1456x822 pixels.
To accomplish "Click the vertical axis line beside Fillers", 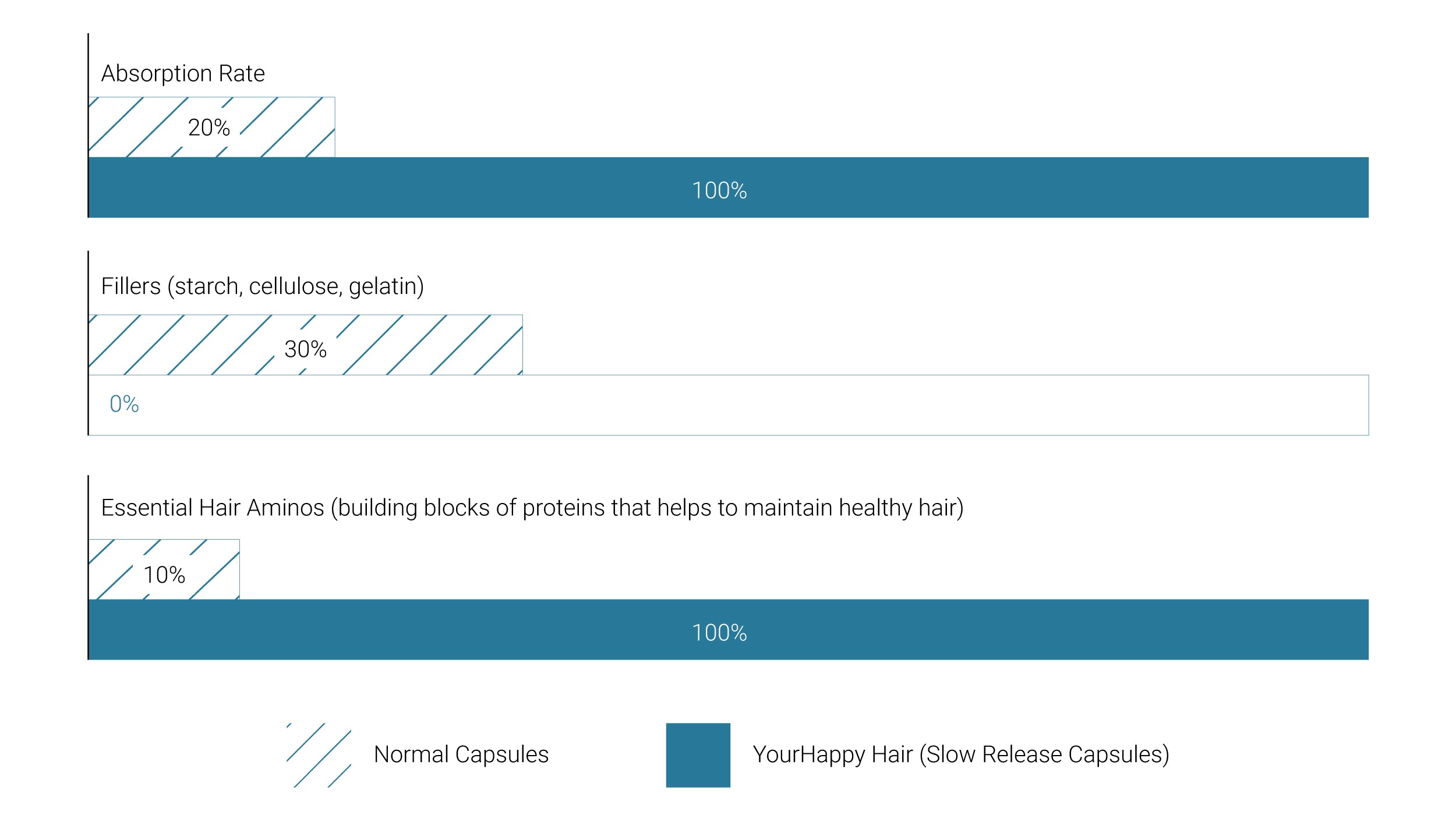I will [x=88, y=343].
